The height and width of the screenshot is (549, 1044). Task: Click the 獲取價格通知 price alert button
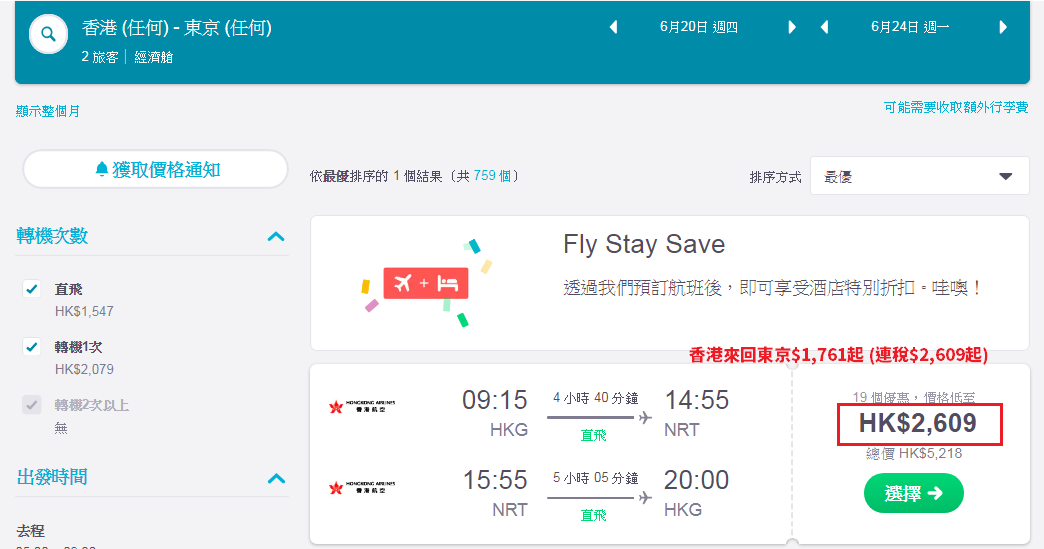click(x=156, y=170)
